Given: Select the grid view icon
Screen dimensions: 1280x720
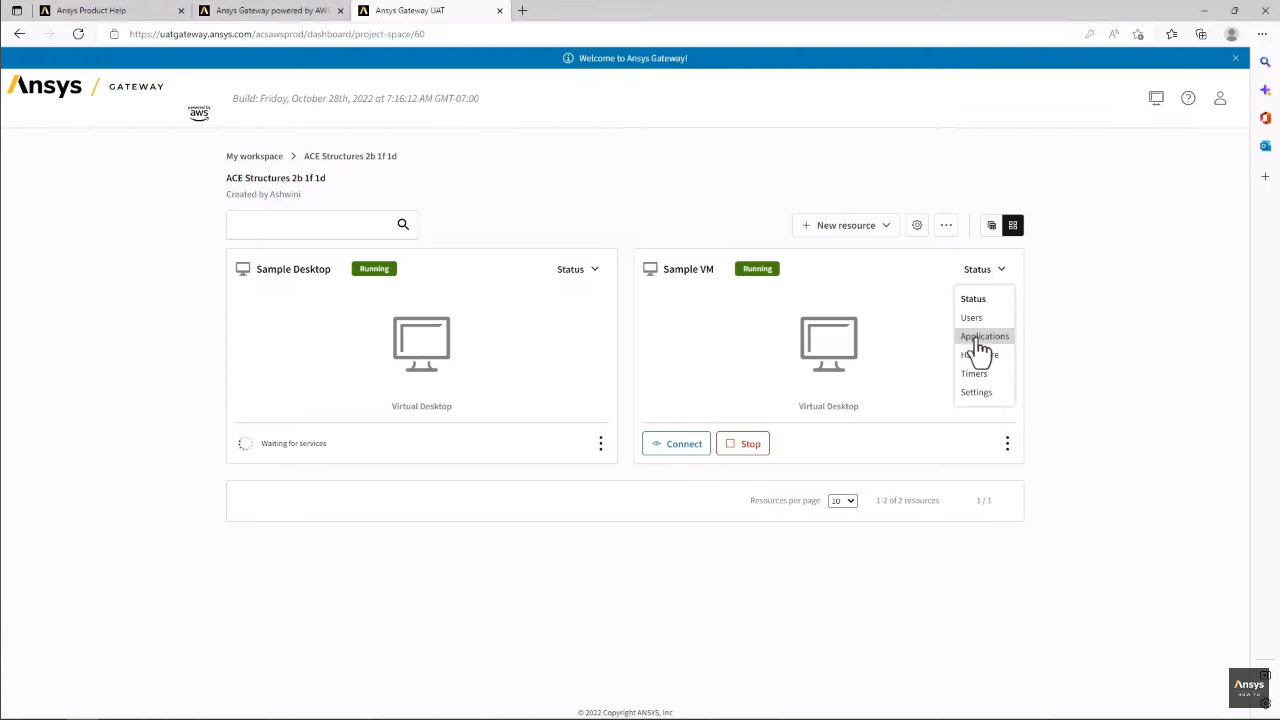Looking at the screenshot, I should point(1012,225).
